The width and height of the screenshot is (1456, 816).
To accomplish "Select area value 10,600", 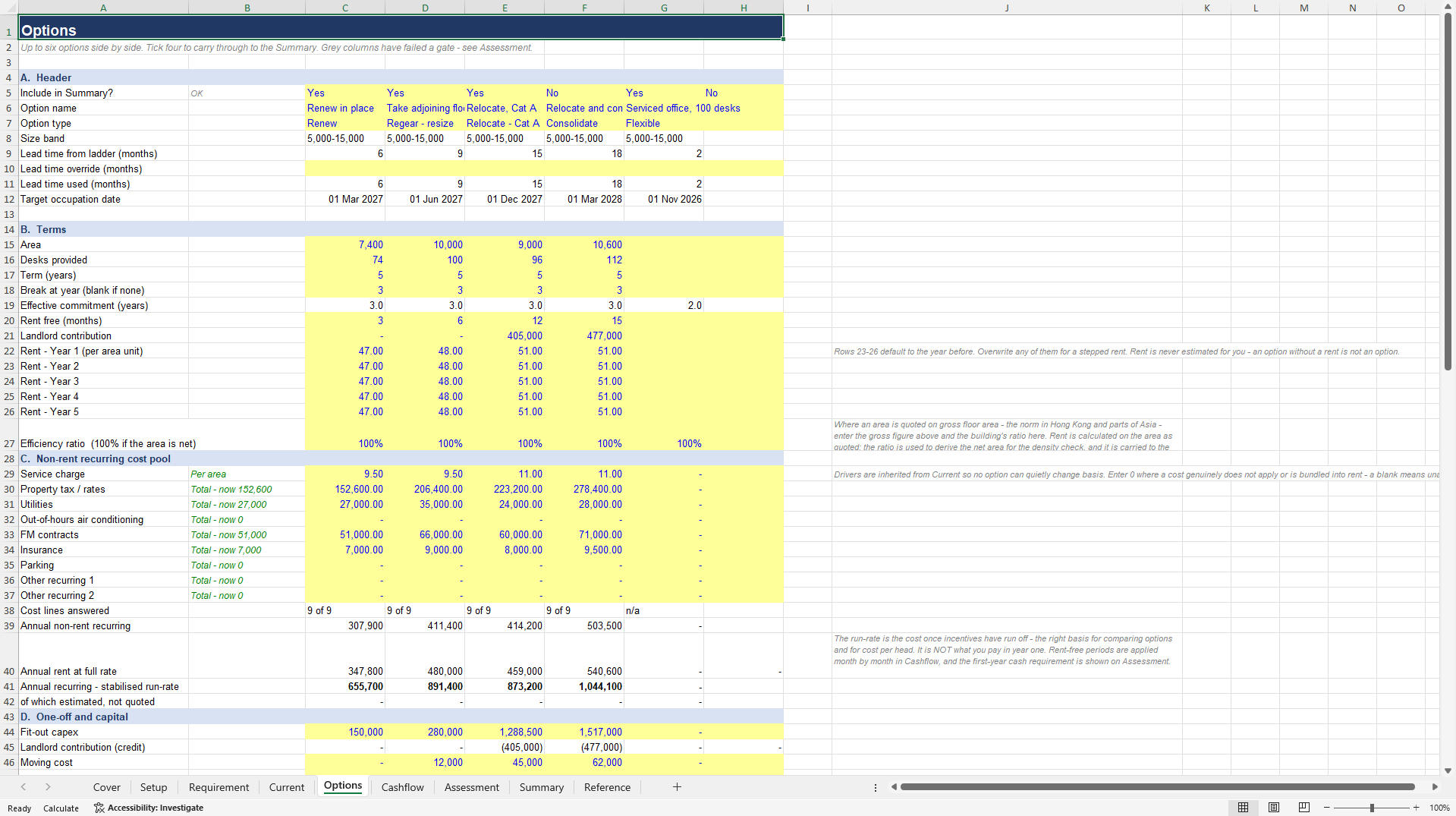I will pos(584,244).
